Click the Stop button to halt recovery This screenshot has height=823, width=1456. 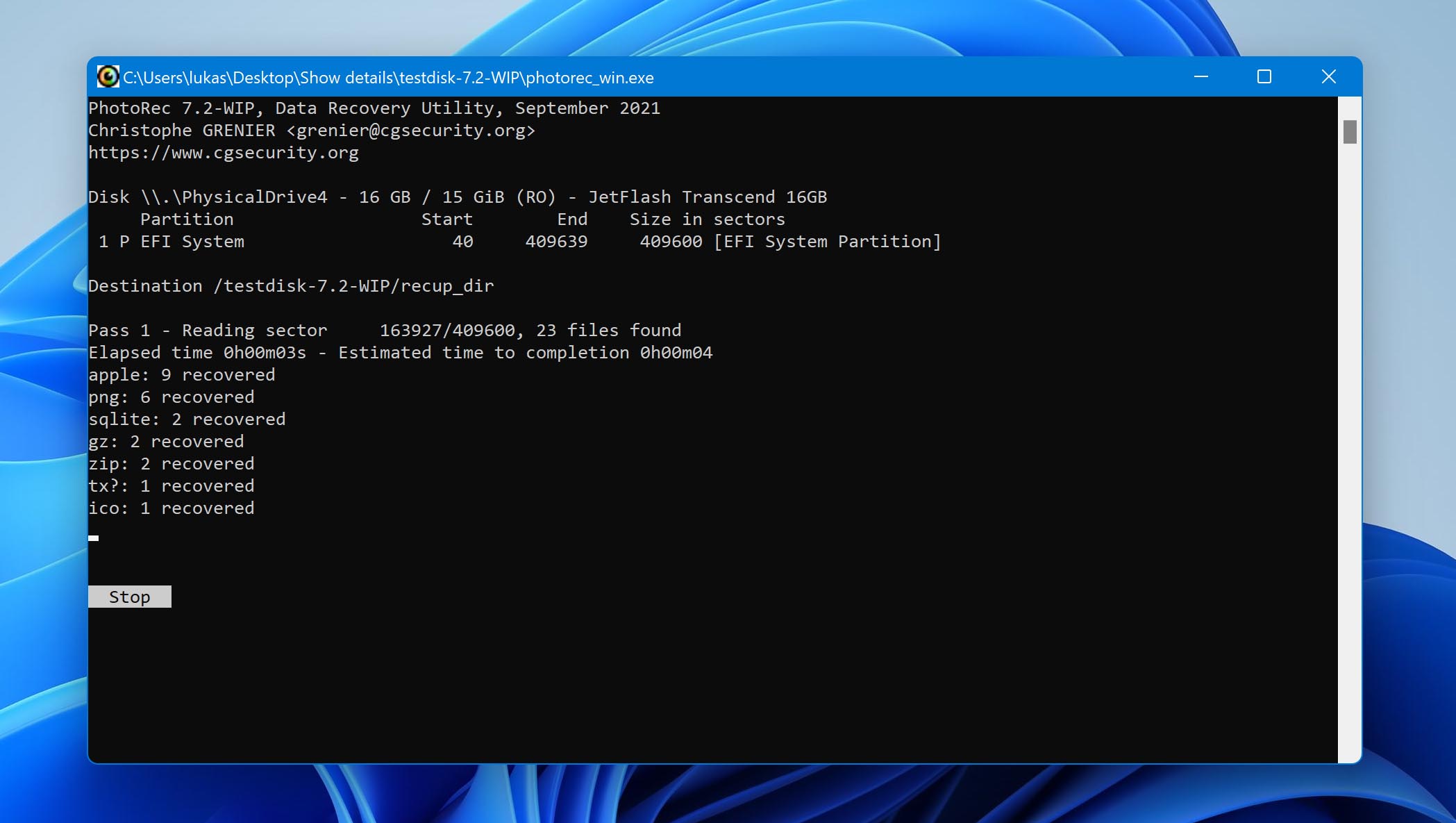pos(130,597)
